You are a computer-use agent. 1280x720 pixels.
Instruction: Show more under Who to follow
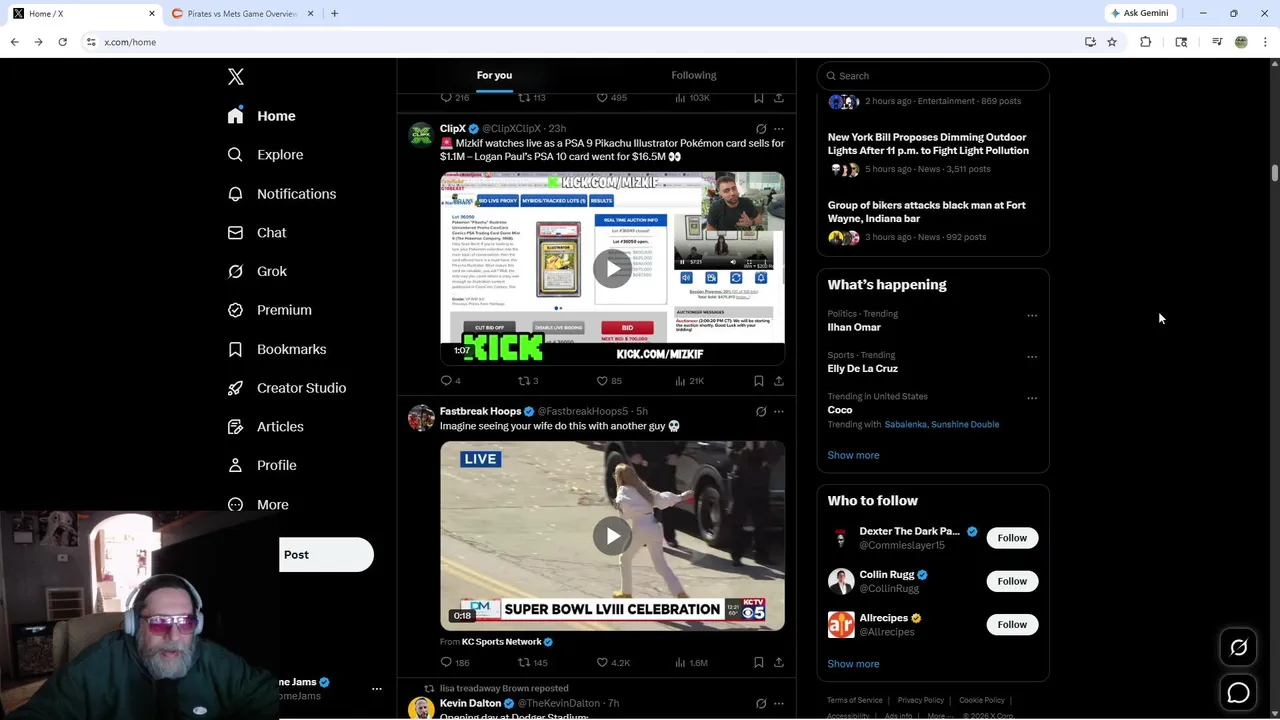click(853, 664)
